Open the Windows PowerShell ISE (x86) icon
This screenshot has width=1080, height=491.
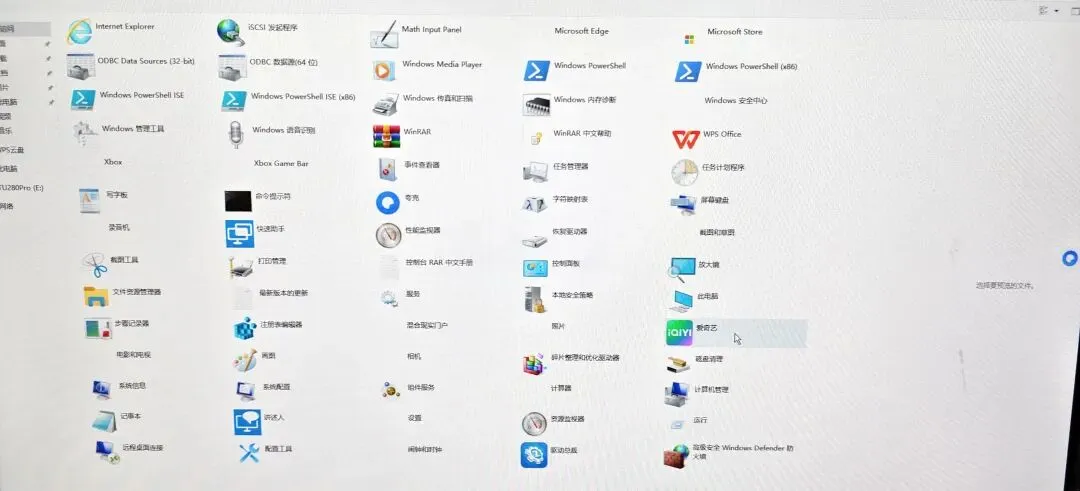(234, 101)
